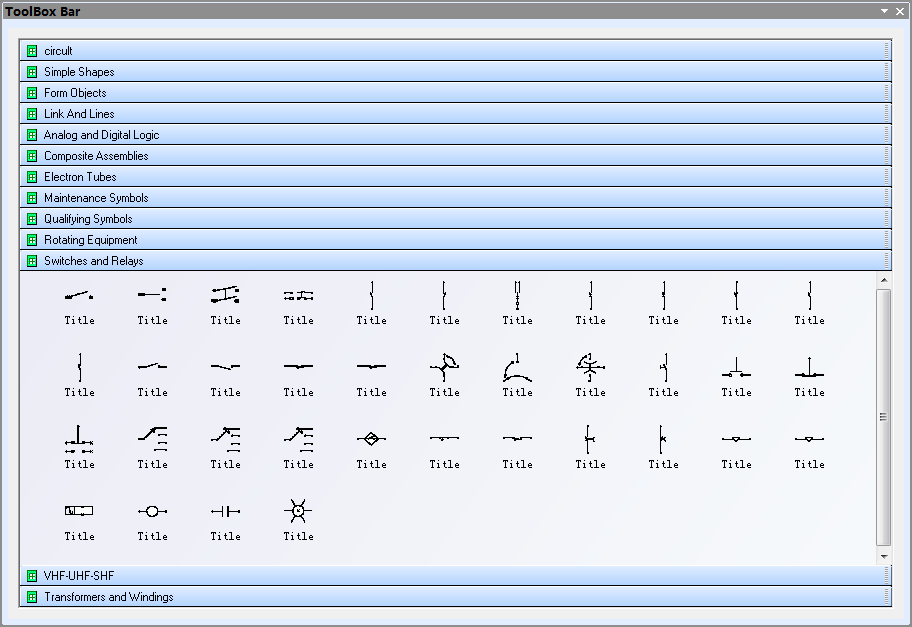
Task: Click the parallel-plate contact symbol
Action: [x=225, y=511]
